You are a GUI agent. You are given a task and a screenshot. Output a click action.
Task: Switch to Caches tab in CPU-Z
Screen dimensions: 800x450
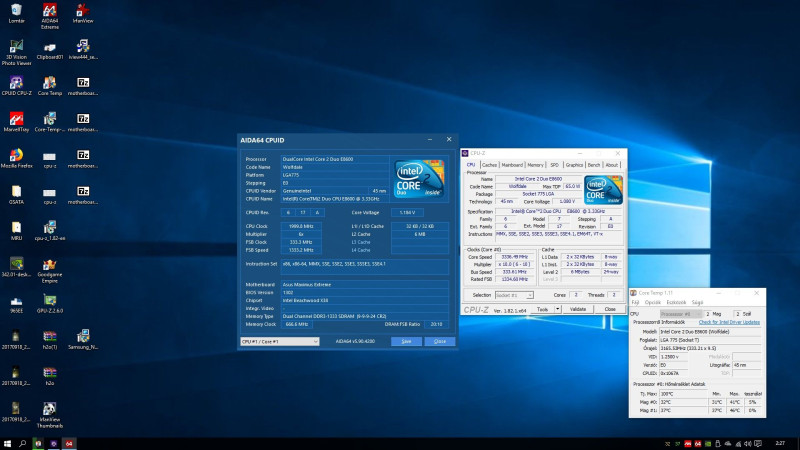point(489,165)
